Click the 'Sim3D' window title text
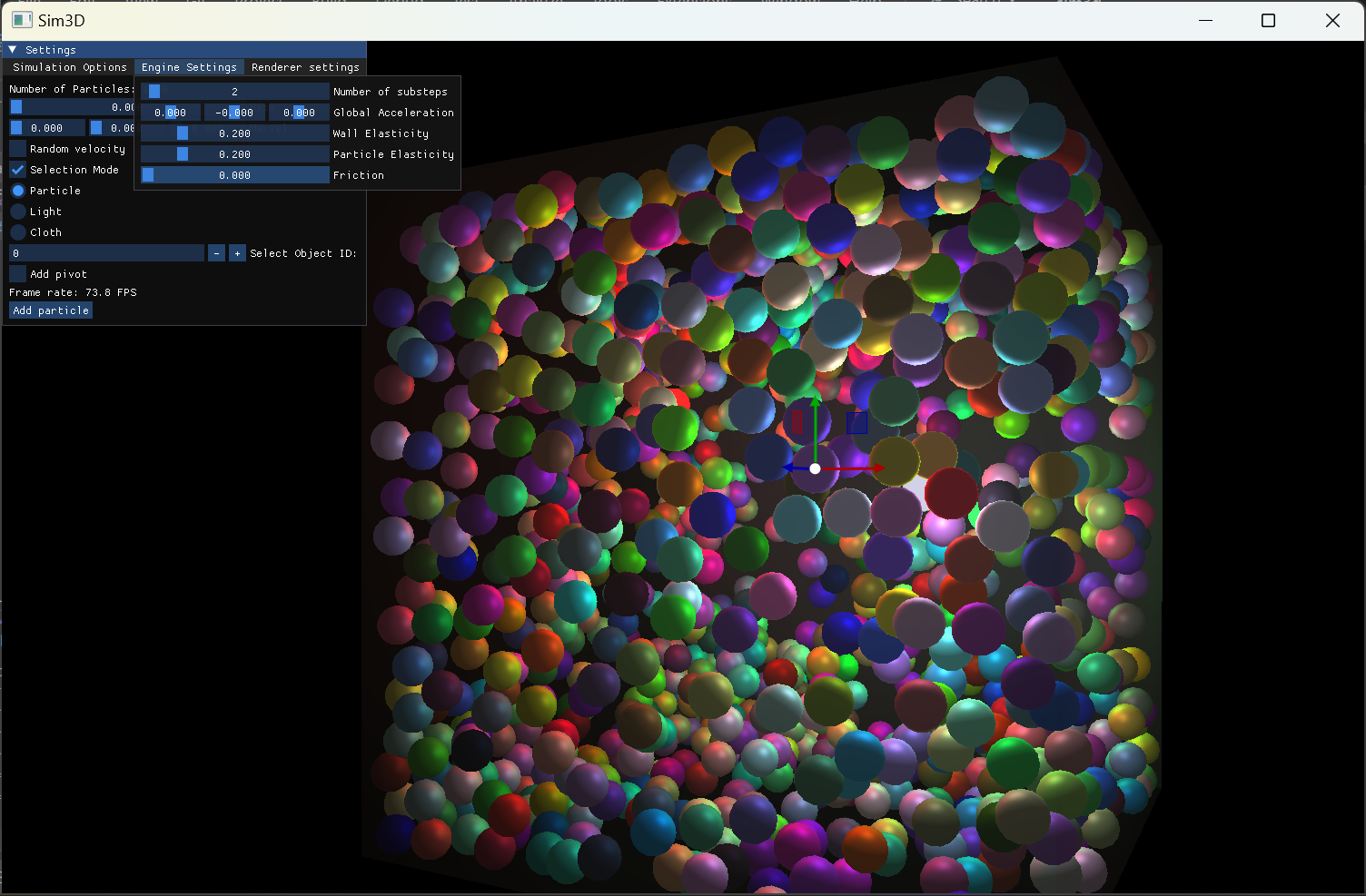This screenshot has width=1366, height=896. coord(62,20)
